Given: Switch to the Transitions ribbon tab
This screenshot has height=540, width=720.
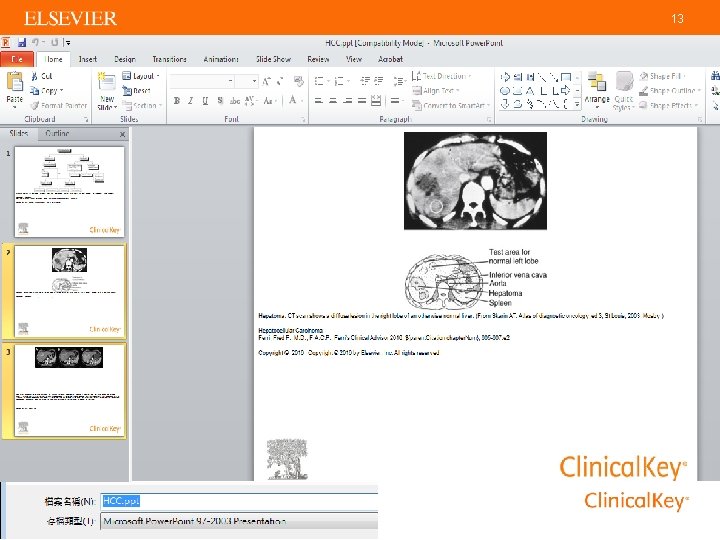Looking at the screenshot, I should pyautogui.click(x=169, y=59).
